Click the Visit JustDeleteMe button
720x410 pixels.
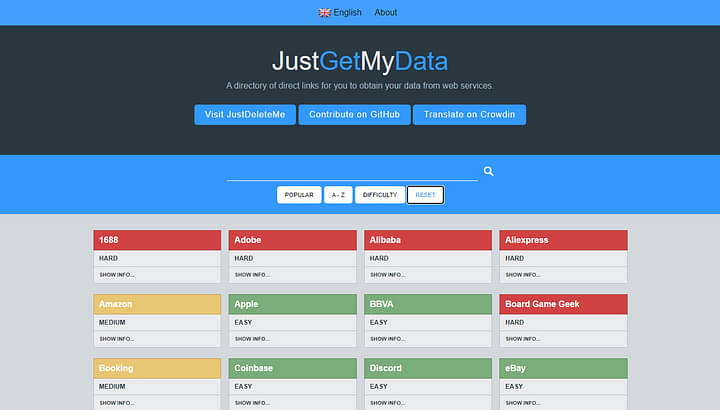point(245,114)
